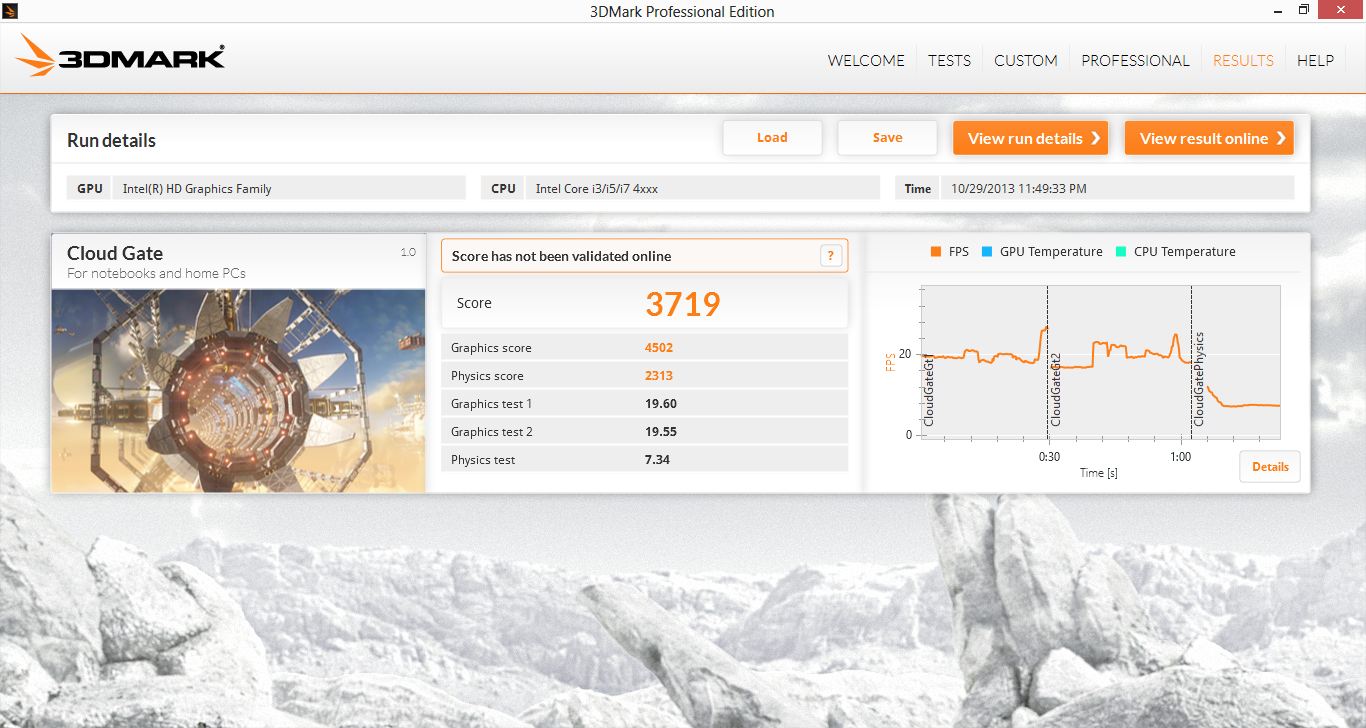
Task: Switch to the CUSTOM tab
Action: pos(1025,61)
